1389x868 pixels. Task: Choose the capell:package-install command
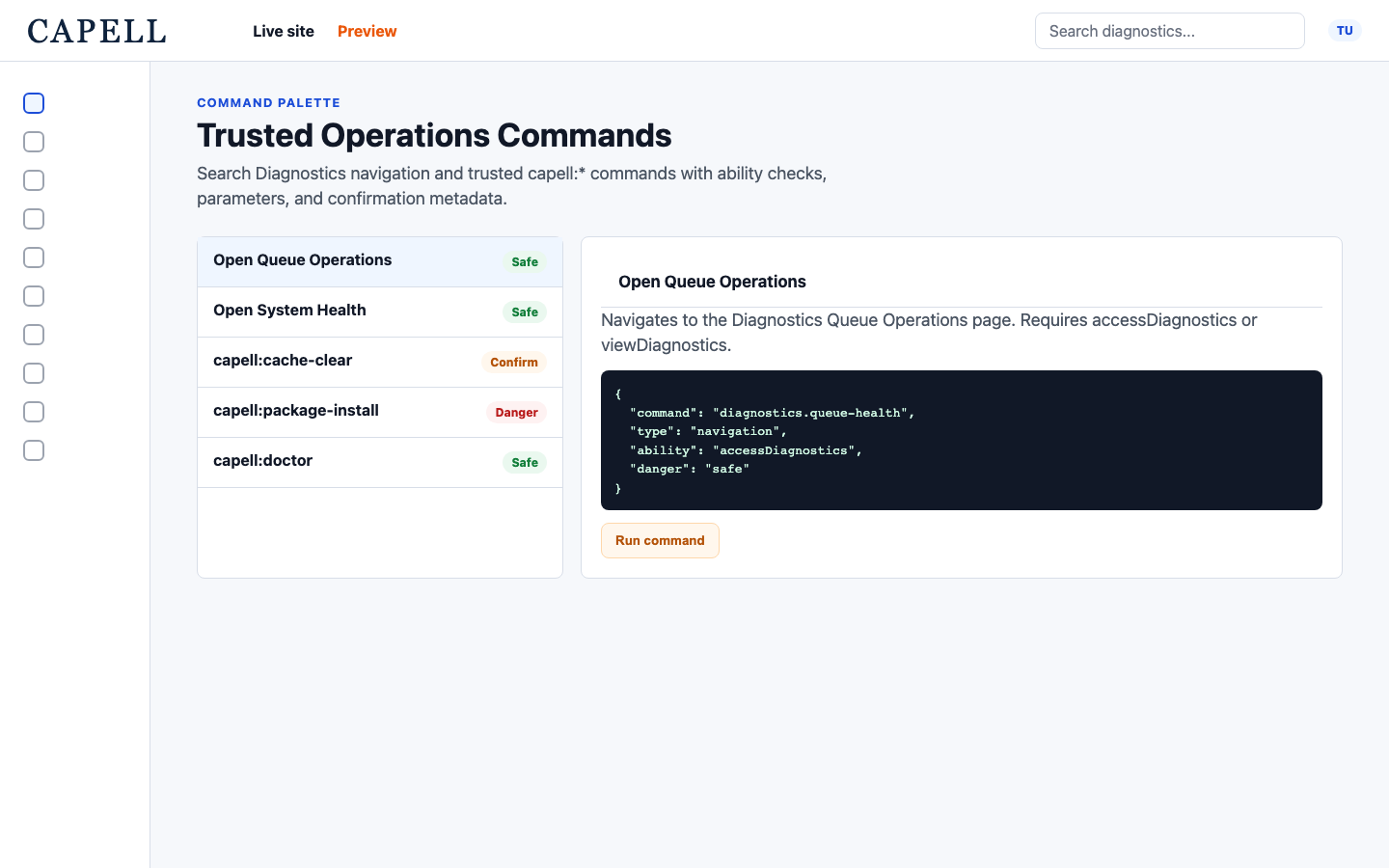[380, 412]
